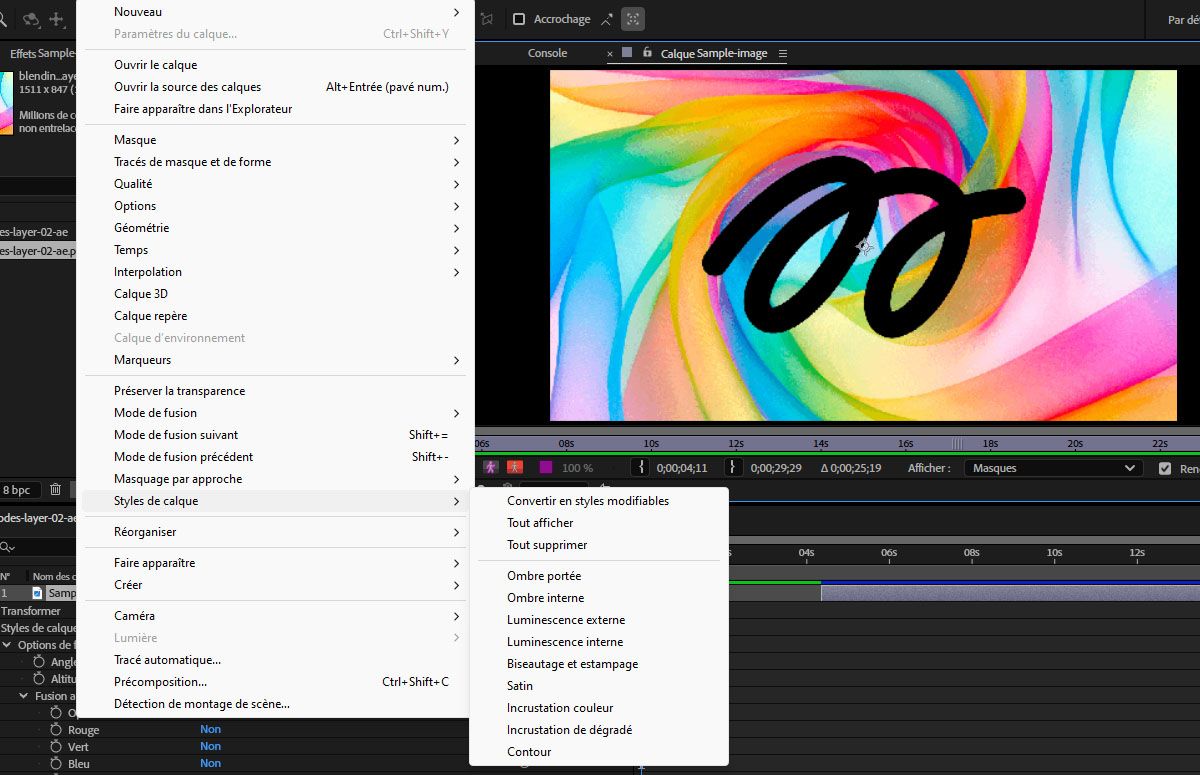
Task: Click the set in-point bracket button
Action: [x=642, y=468]
